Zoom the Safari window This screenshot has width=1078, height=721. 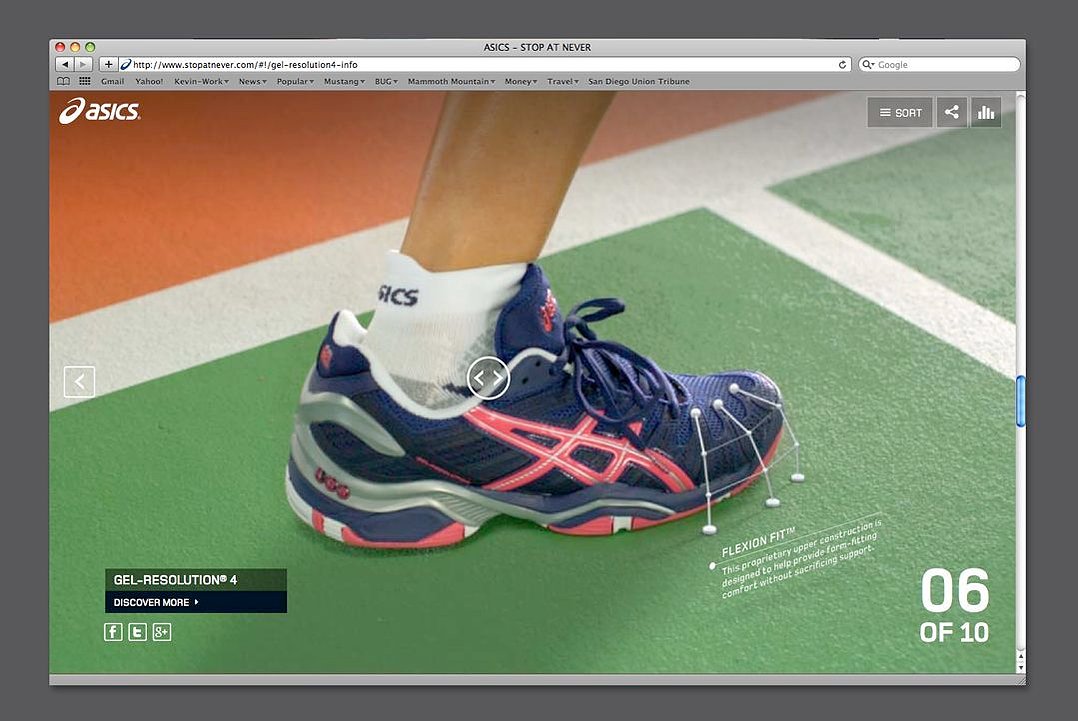pyautogui.click(x=90, y=47)
